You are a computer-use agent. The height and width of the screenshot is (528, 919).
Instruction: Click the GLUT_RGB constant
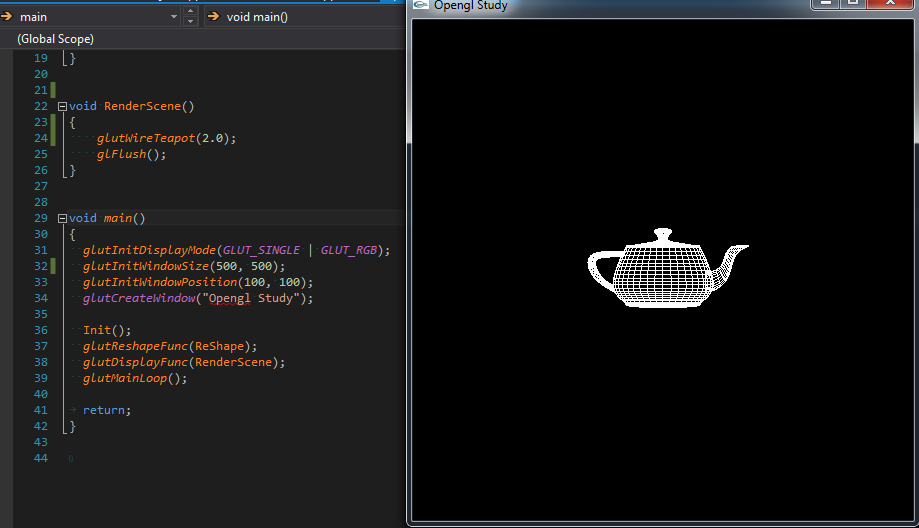point(349,250)
